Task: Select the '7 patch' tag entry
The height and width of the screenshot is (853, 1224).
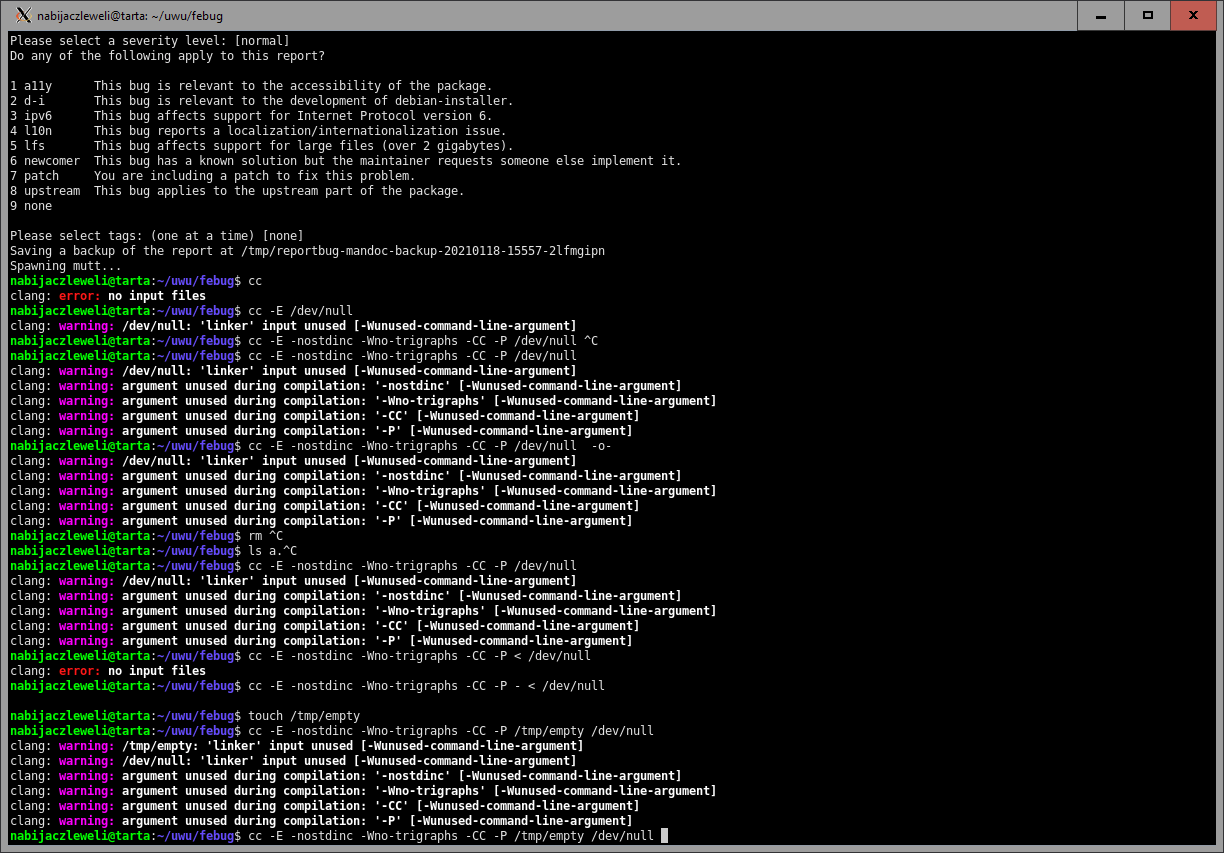Action: pyautogui.click(x=35, y=176)
